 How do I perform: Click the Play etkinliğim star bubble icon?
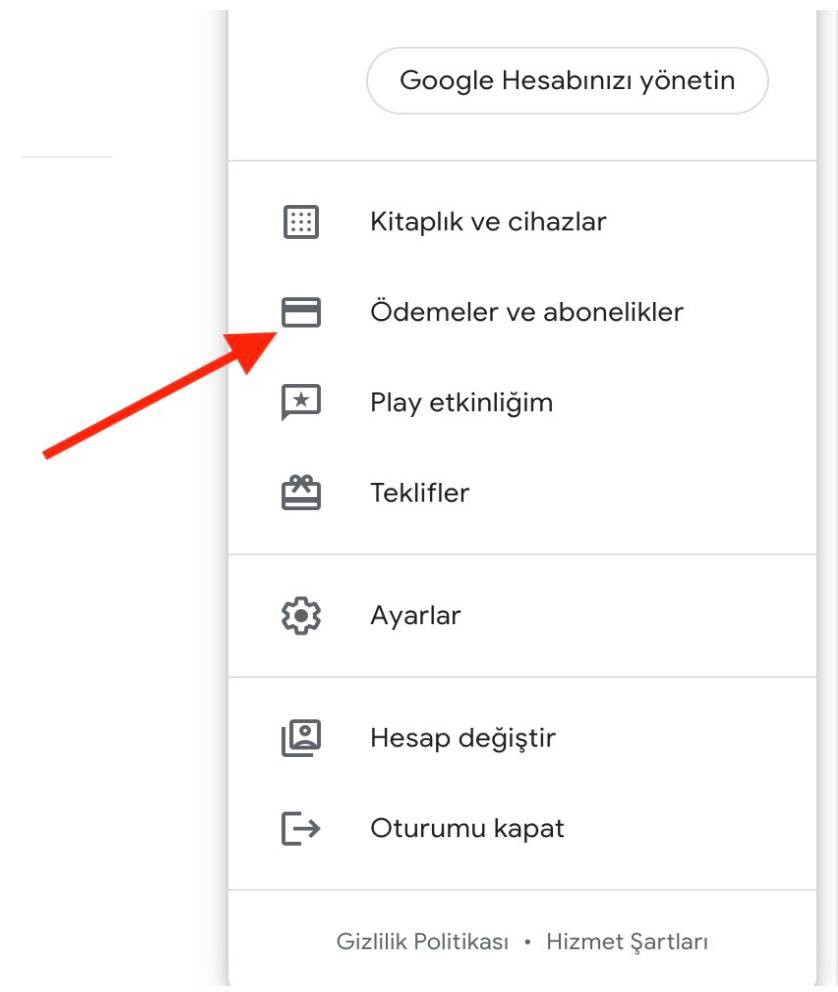301,402
